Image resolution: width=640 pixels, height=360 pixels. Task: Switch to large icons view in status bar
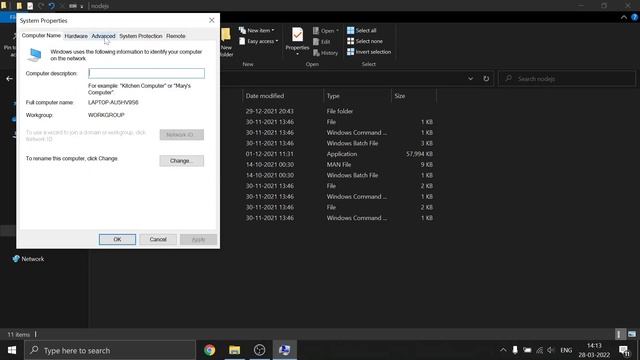point(632,334)
